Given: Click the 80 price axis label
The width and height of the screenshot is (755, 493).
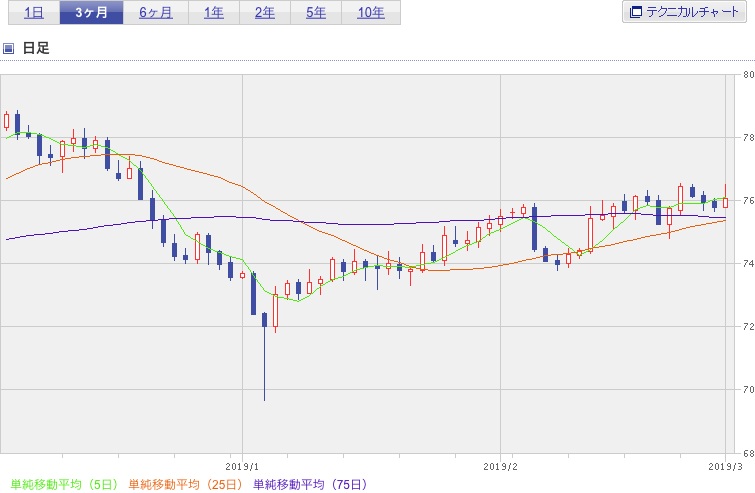Looking at the screenshot, I should coord(748,75).
